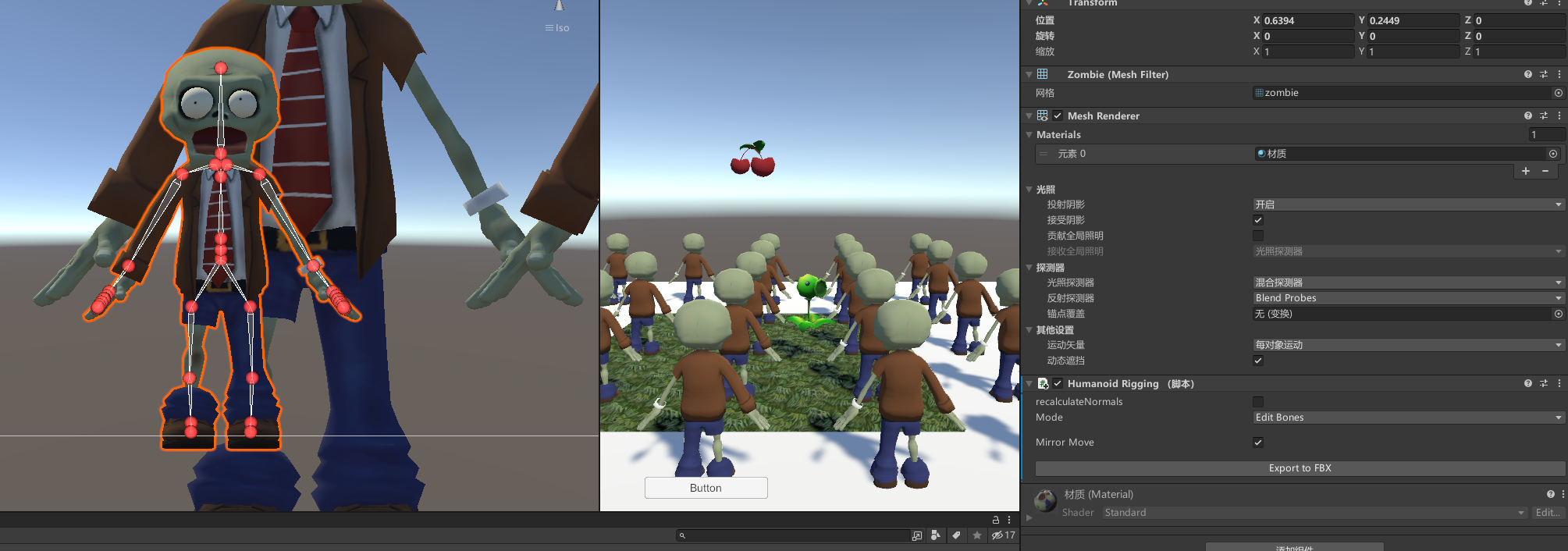Open the 运动矢量 dropdown

[x=1409, y=345]
